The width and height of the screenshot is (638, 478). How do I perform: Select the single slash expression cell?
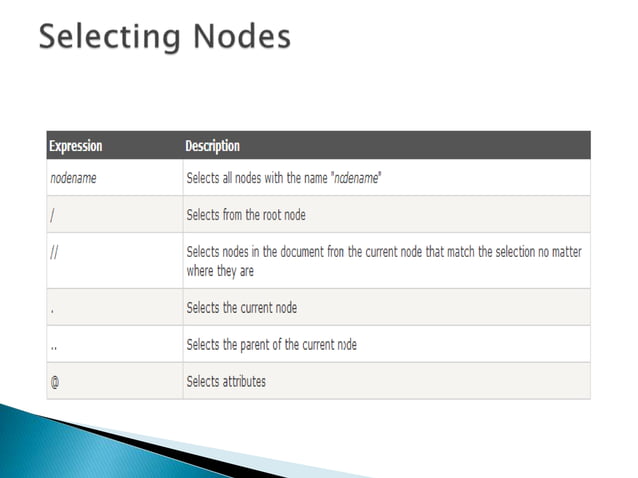click(x=52, y=215)
